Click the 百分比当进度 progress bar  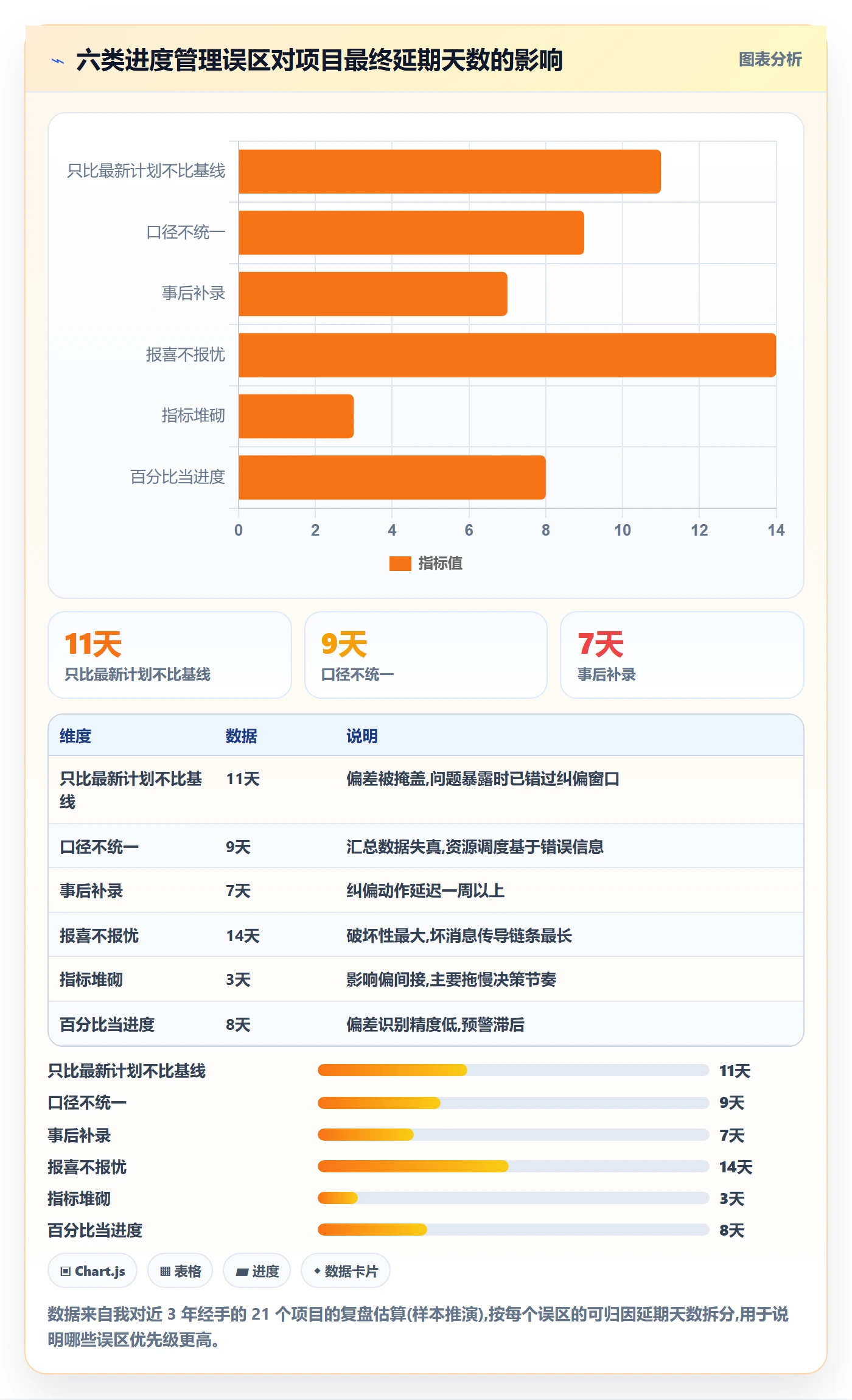(x=513, y=1230)
